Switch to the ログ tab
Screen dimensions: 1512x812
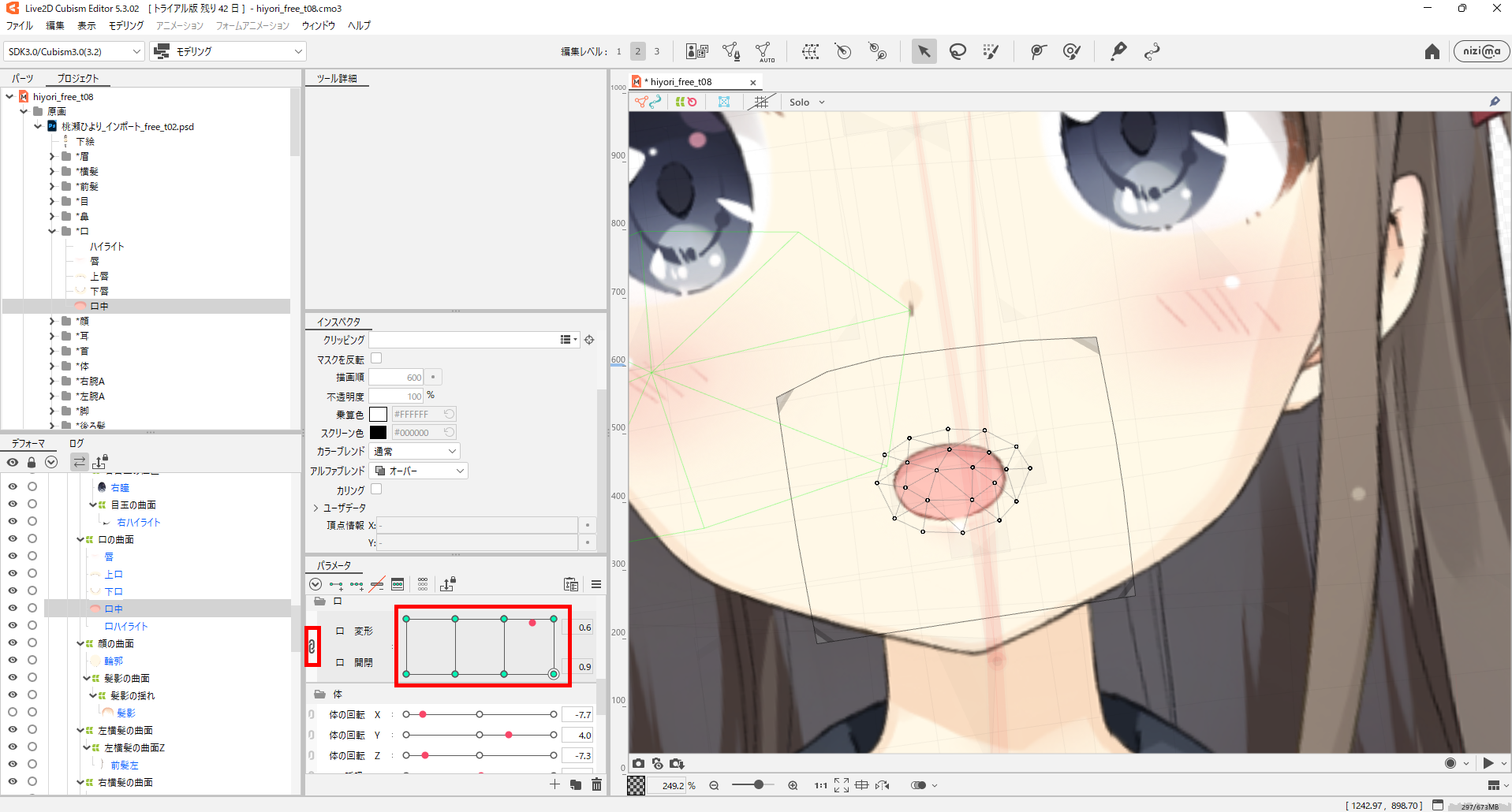coord(76,444)
